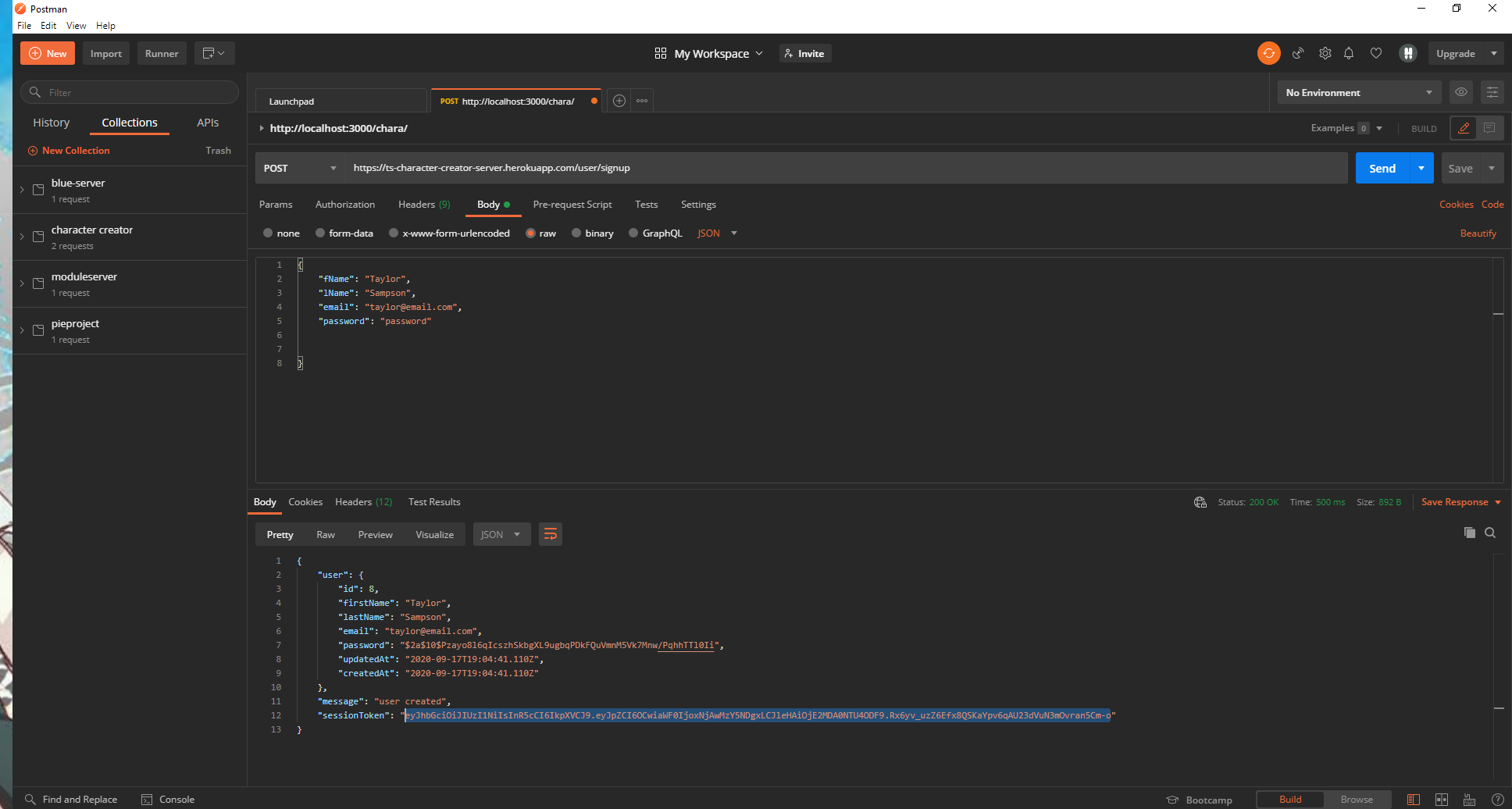Screen dimensions: 1512x809
Task: Switch to the History tab
Action: click(x=51, y=123)
